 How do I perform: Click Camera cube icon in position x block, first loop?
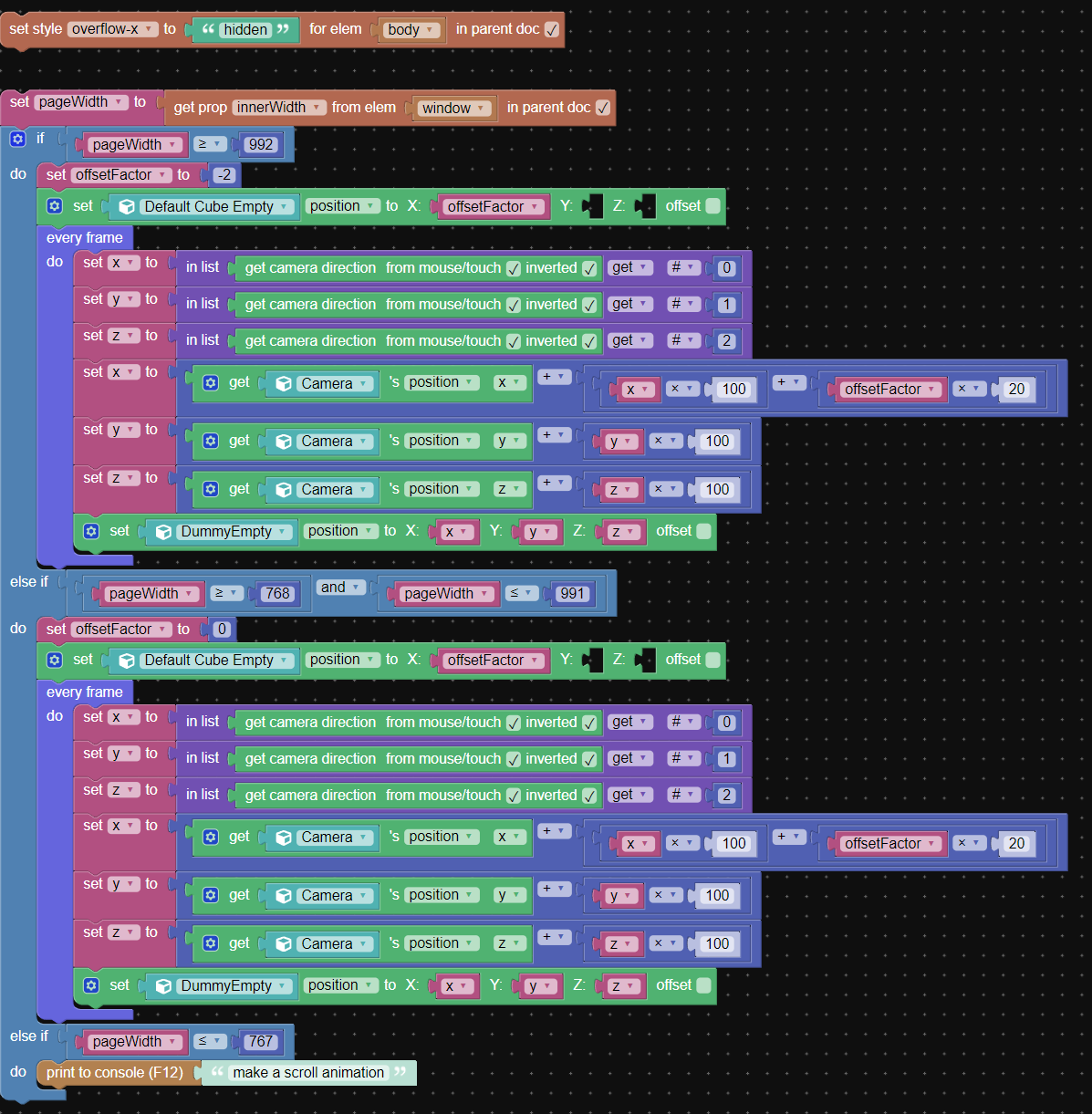(x=284, y=384)
